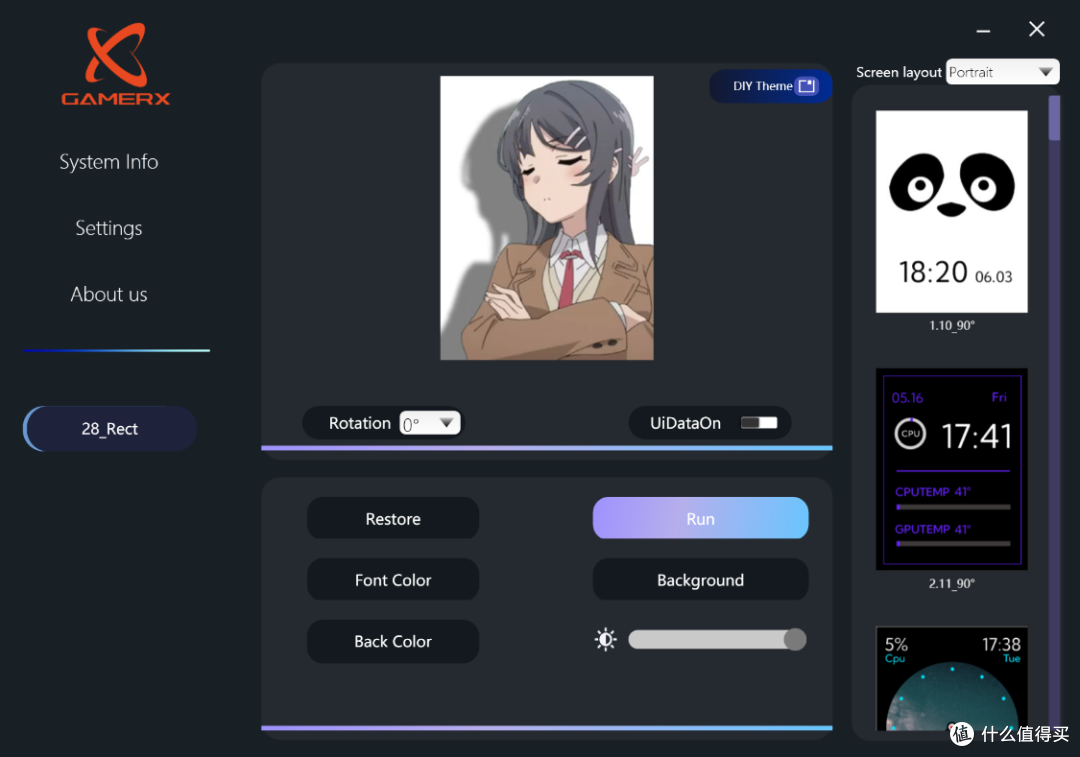Viewport: 1080px width, 757px height.
Task: Minimize the GamerX window
Action: pos(984,31)
